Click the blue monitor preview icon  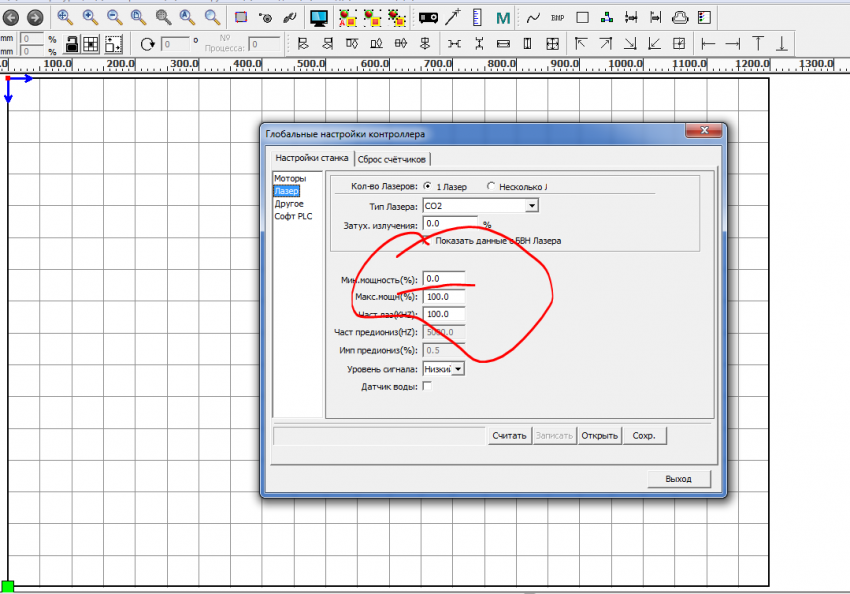pos(319,17)
